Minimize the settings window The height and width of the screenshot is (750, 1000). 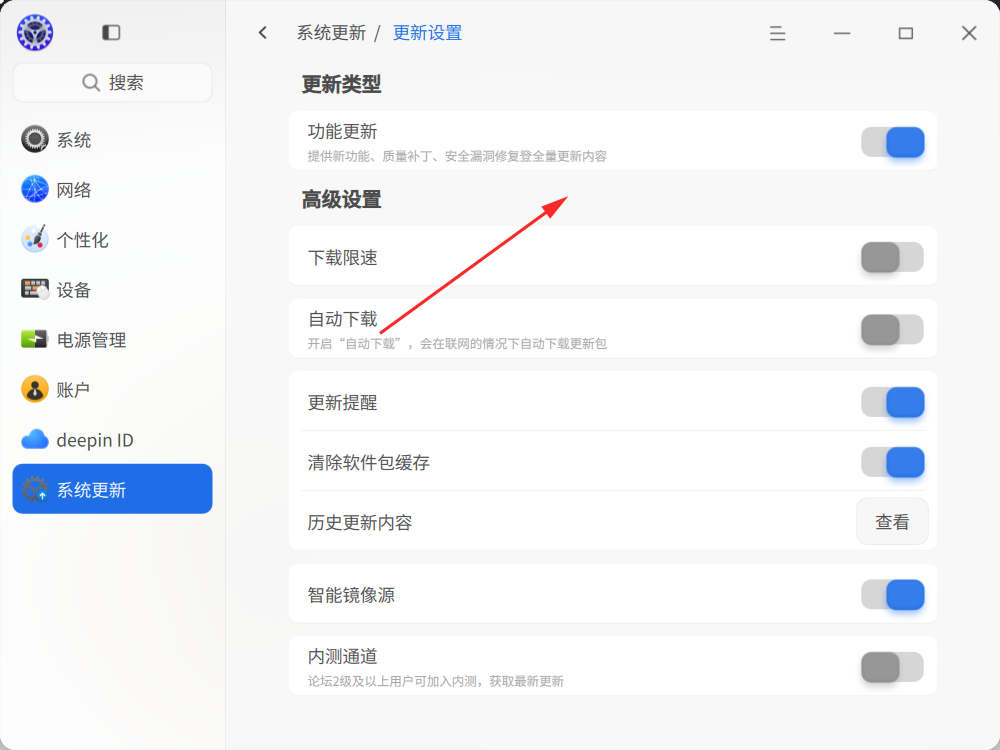coord(842,33)
